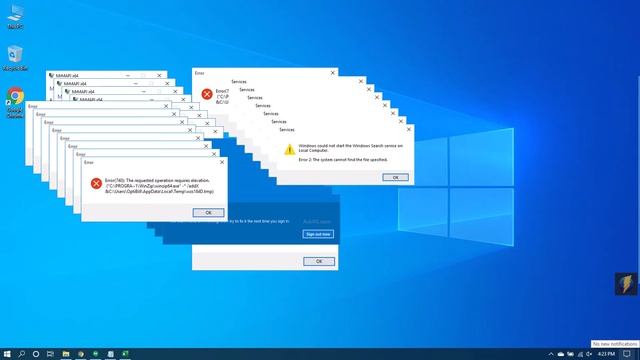Show hidden system tray icons chevron

551,354
